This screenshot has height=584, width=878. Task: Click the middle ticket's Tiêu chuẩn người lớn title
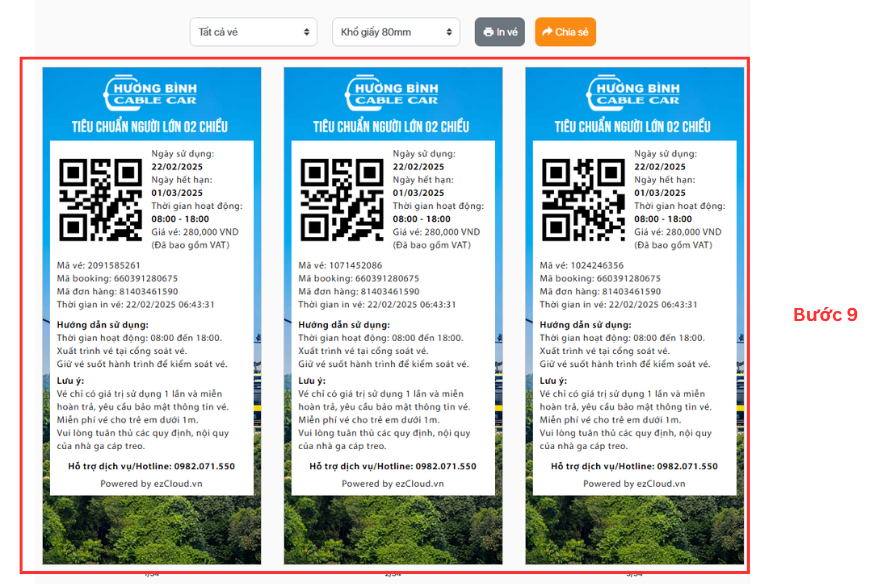[393, 127]
